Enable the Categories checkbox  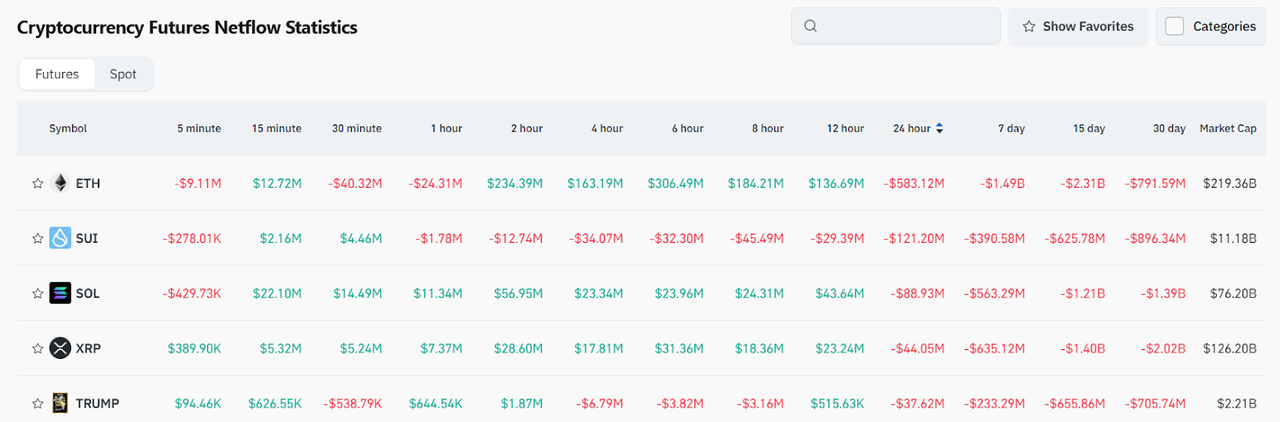[x=1175, y=27]
